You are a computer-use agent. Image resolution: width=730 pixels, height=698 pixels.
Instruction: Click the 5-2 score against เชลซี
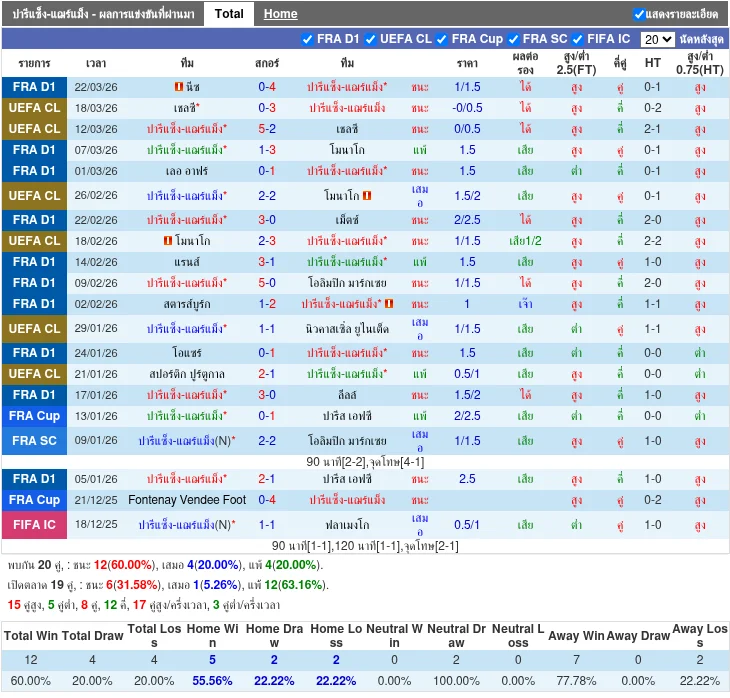point(267,129)
